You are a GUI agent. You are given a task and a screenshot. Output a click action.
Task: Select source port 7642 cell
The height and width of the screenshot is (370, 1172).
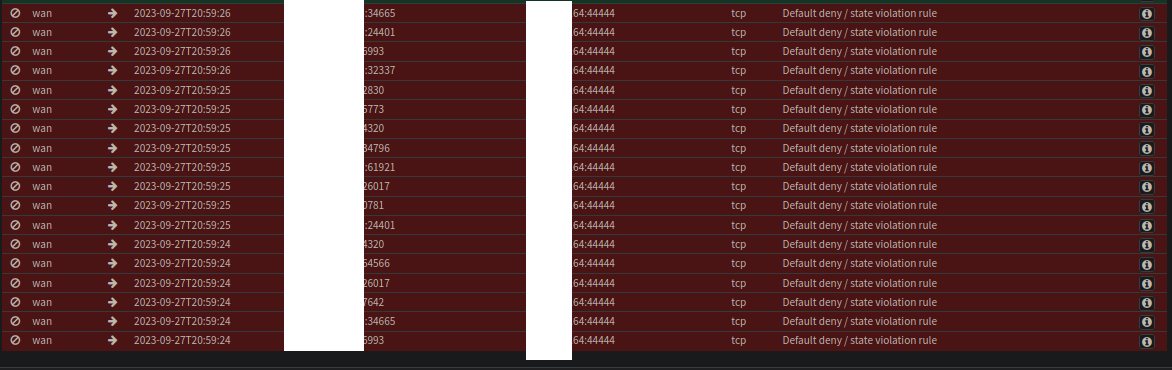coord(374,302)
